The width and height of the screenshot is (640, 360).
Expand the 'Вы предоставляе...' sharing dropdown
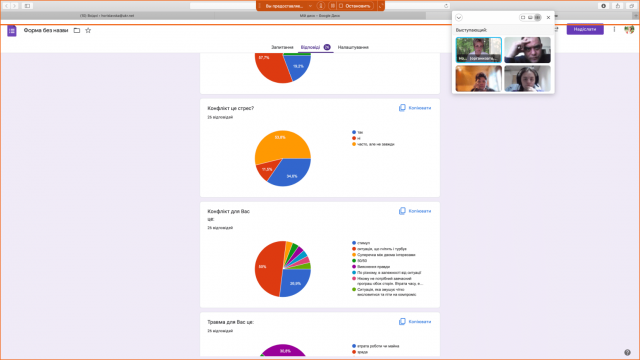pyautogui.click(x=310, y=6)
